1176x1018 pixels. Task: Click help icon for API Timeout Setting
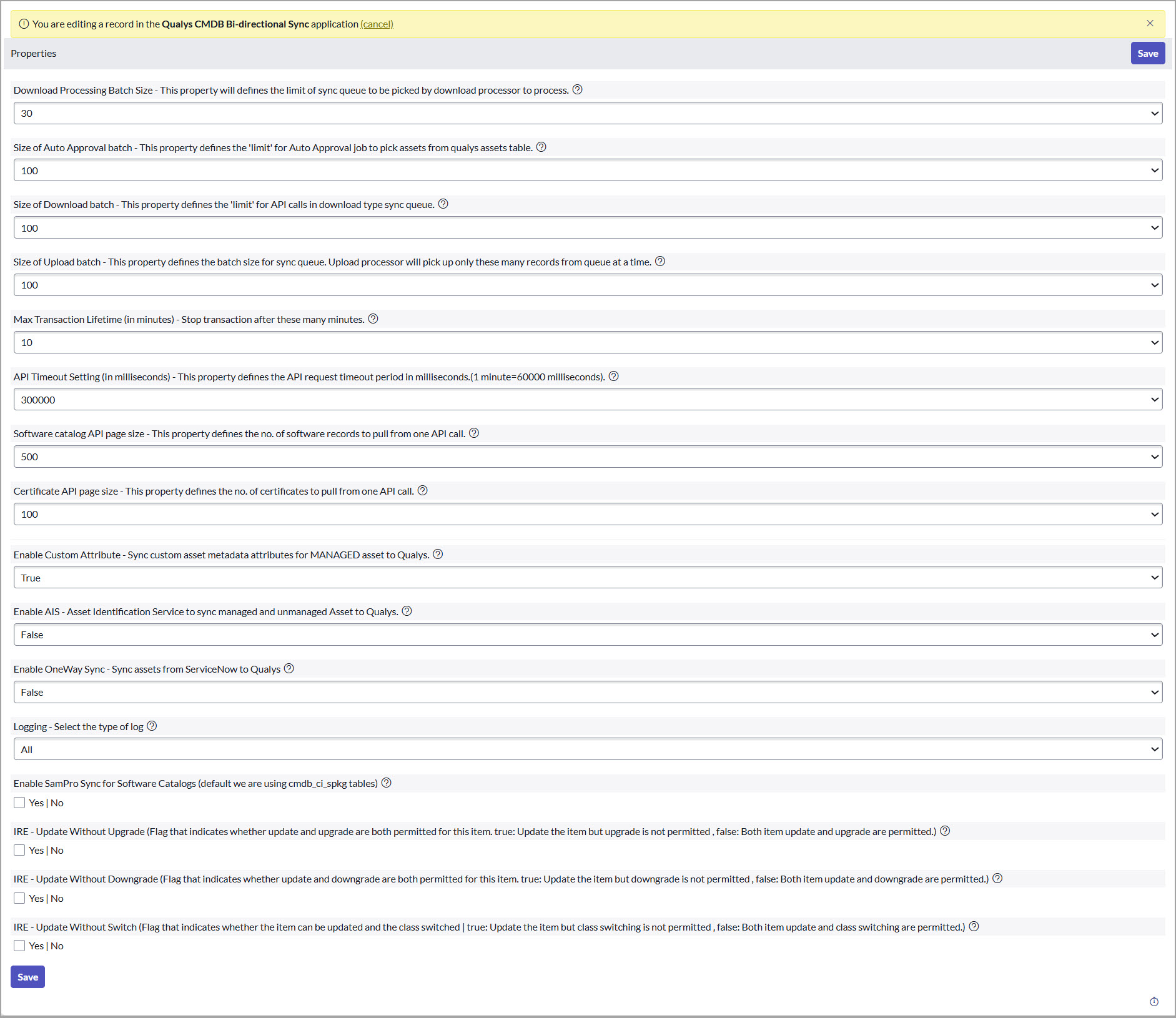pyautogui.click(x=614, y=377)
